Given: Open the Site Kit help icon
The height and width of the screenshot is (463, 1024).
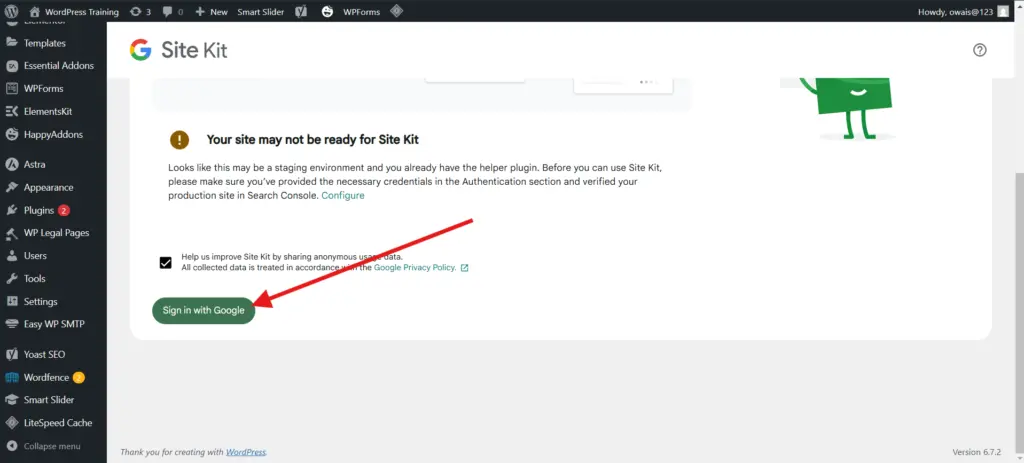Looking at the screenshot, I should 980,50.
